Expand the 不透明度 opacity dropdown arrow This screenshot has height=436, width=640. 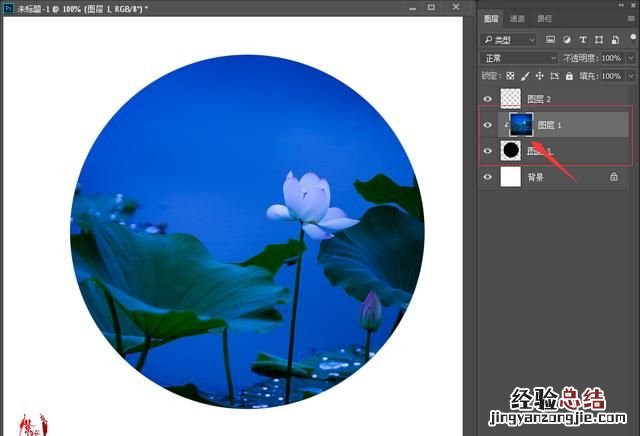(x=629, y=58)
